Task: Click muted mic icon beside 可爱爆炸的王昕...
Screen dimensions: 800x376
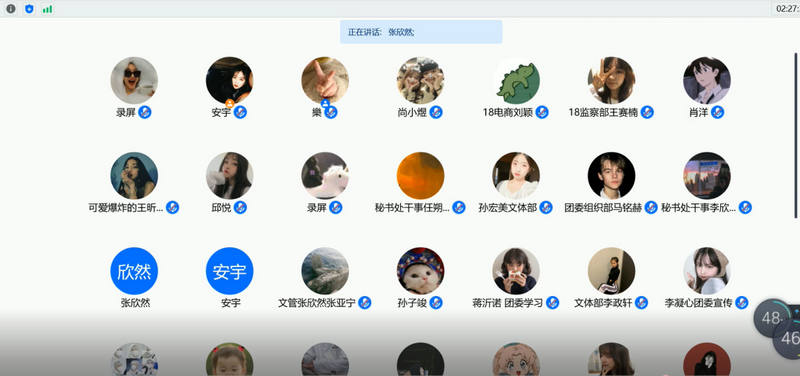Action: pos(172,208)
